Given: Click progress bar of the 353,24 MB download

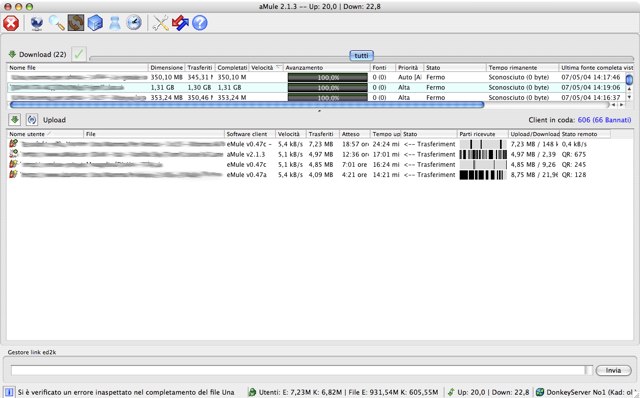Looking at the screenshot, I should pyautogui.click(x=327, y=98).
